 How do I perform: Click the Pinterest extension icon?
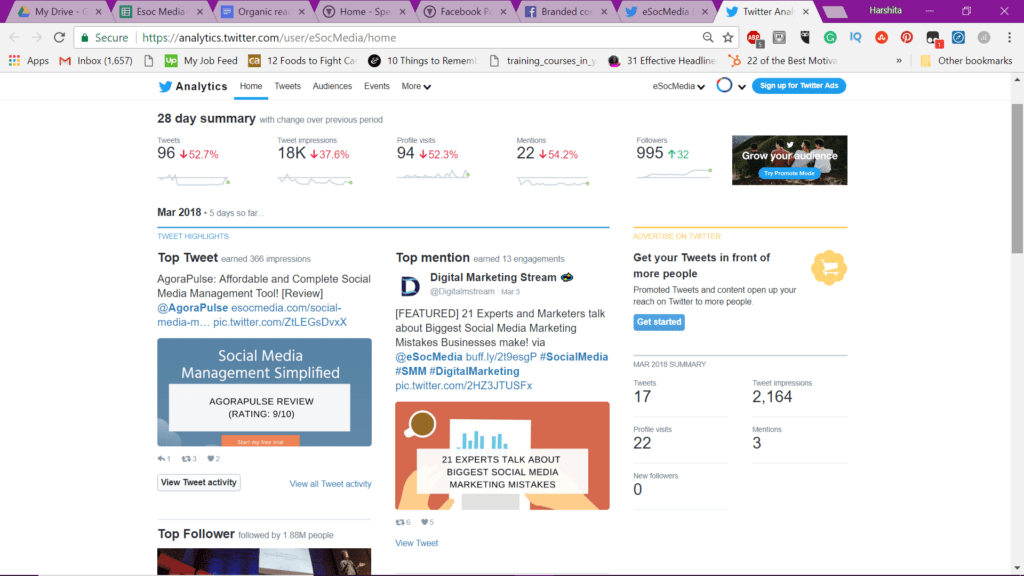(x=906, y=37)
